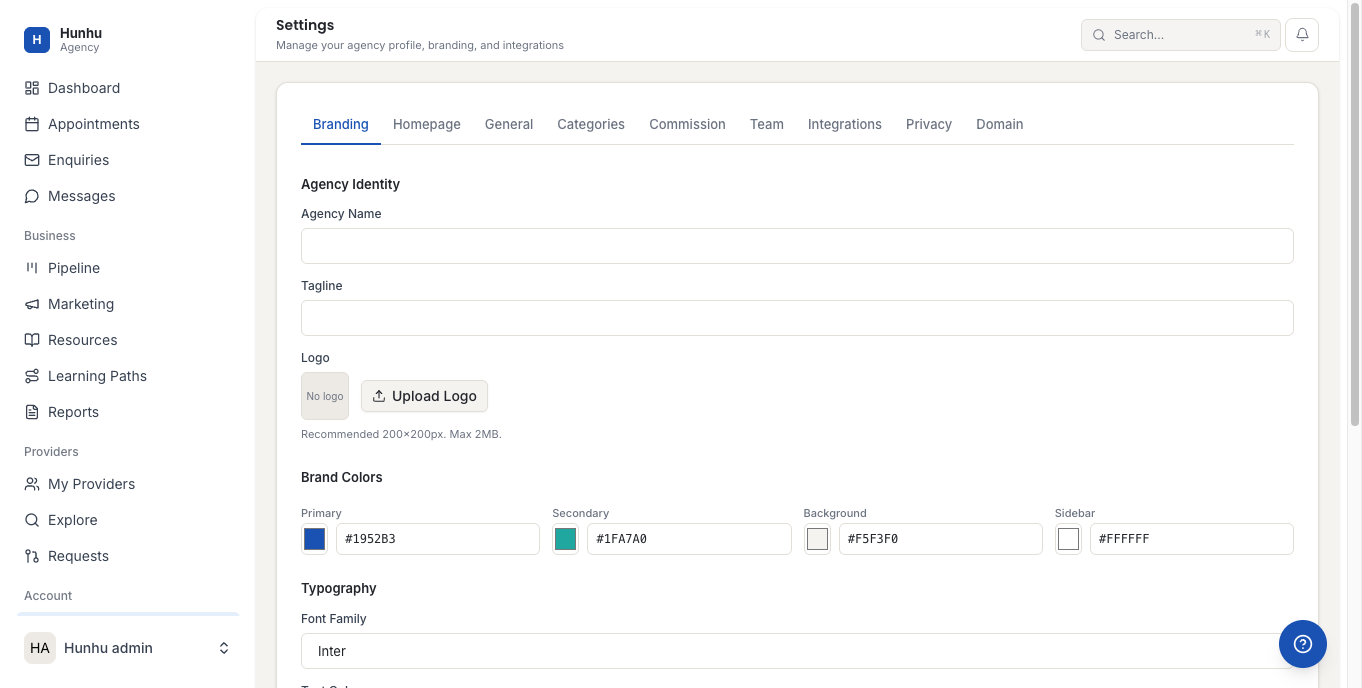Screen dimensions: 1362x688
Task: Focus the Search box in header
Action: (x=1181, y=34)
